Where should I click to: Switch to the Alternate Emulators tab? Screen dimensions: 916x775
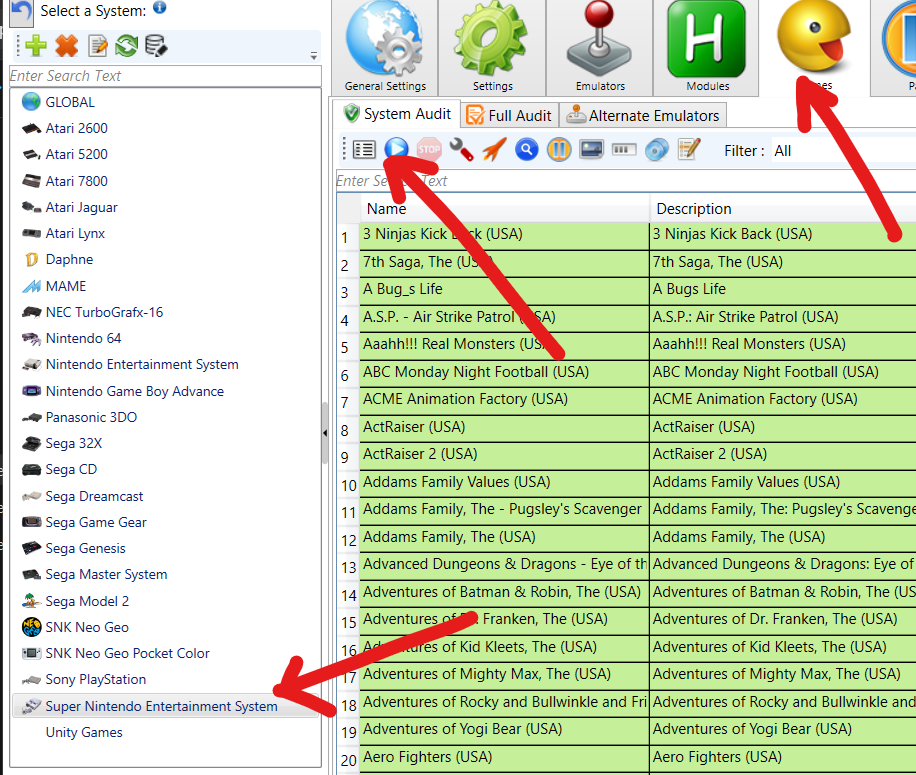pos(643,115)
